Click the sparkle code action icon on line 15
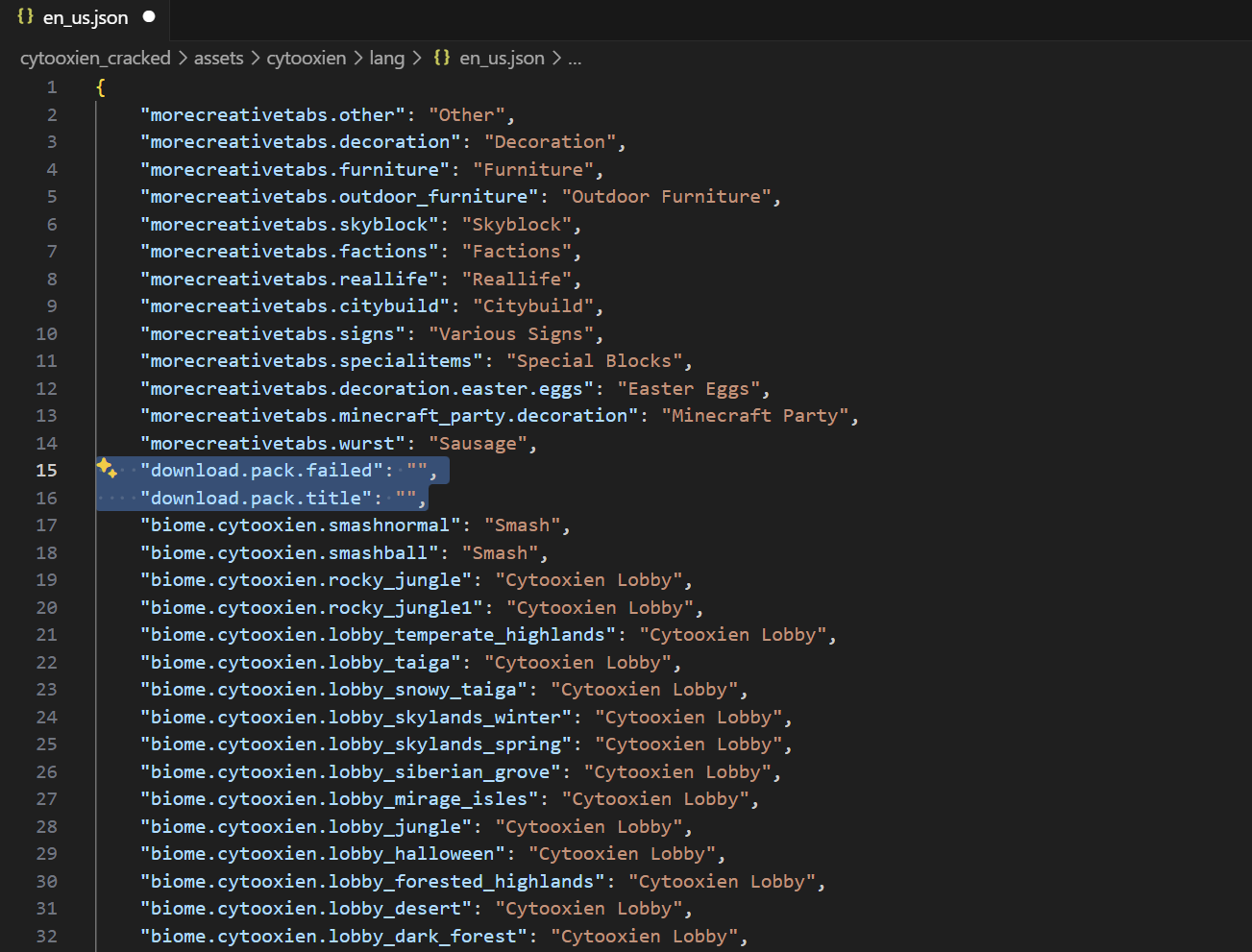Screen dimensions: 1252x952 tap(107, 469)
